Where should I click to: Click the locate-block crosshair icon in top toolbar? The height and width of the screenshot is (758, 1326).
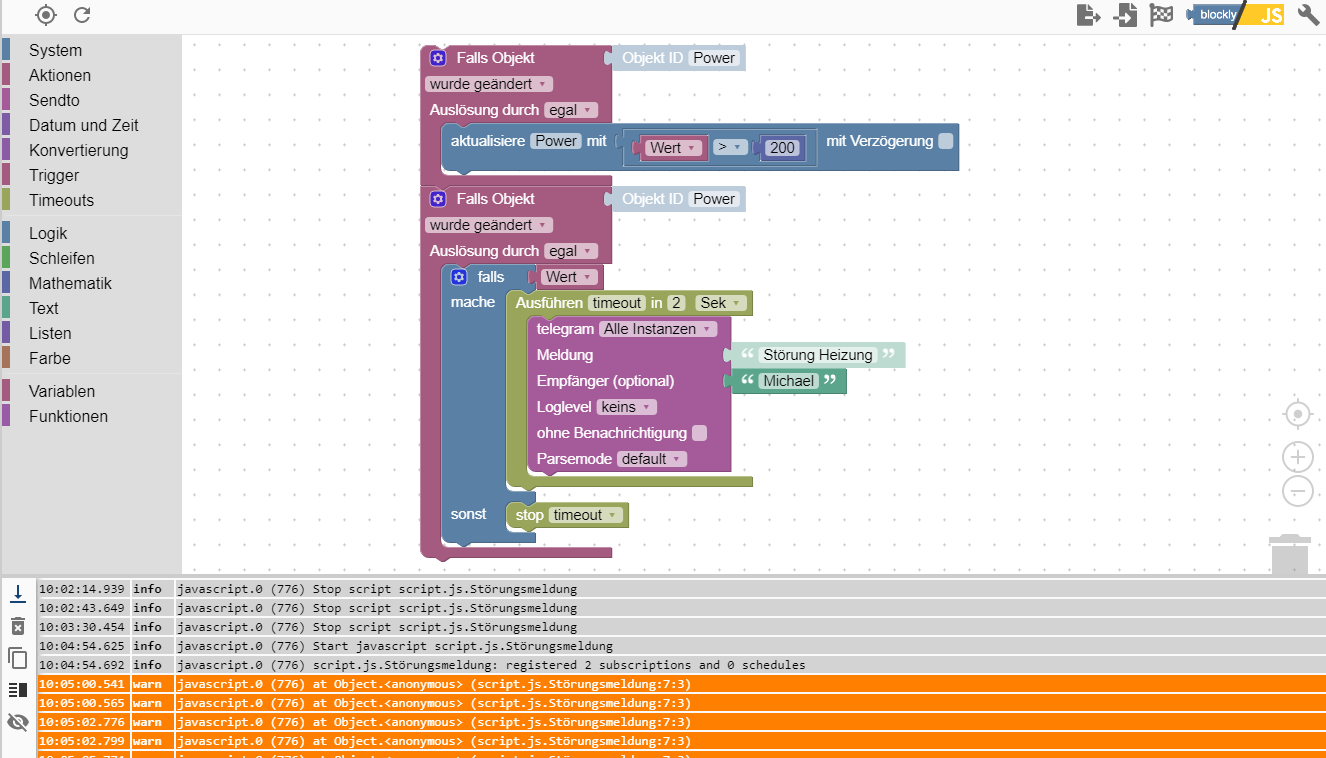click(46, 15)
